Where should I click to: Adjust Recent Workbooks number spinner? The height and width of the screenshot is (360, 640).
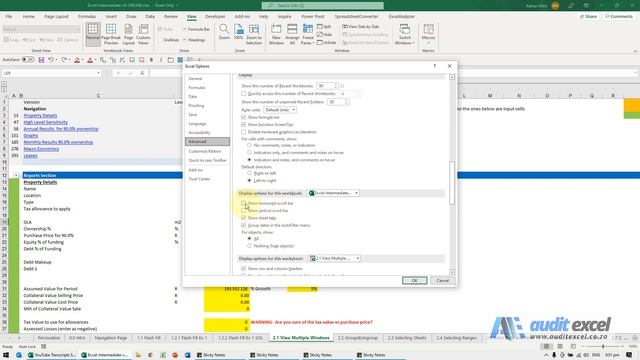(336, 86)
